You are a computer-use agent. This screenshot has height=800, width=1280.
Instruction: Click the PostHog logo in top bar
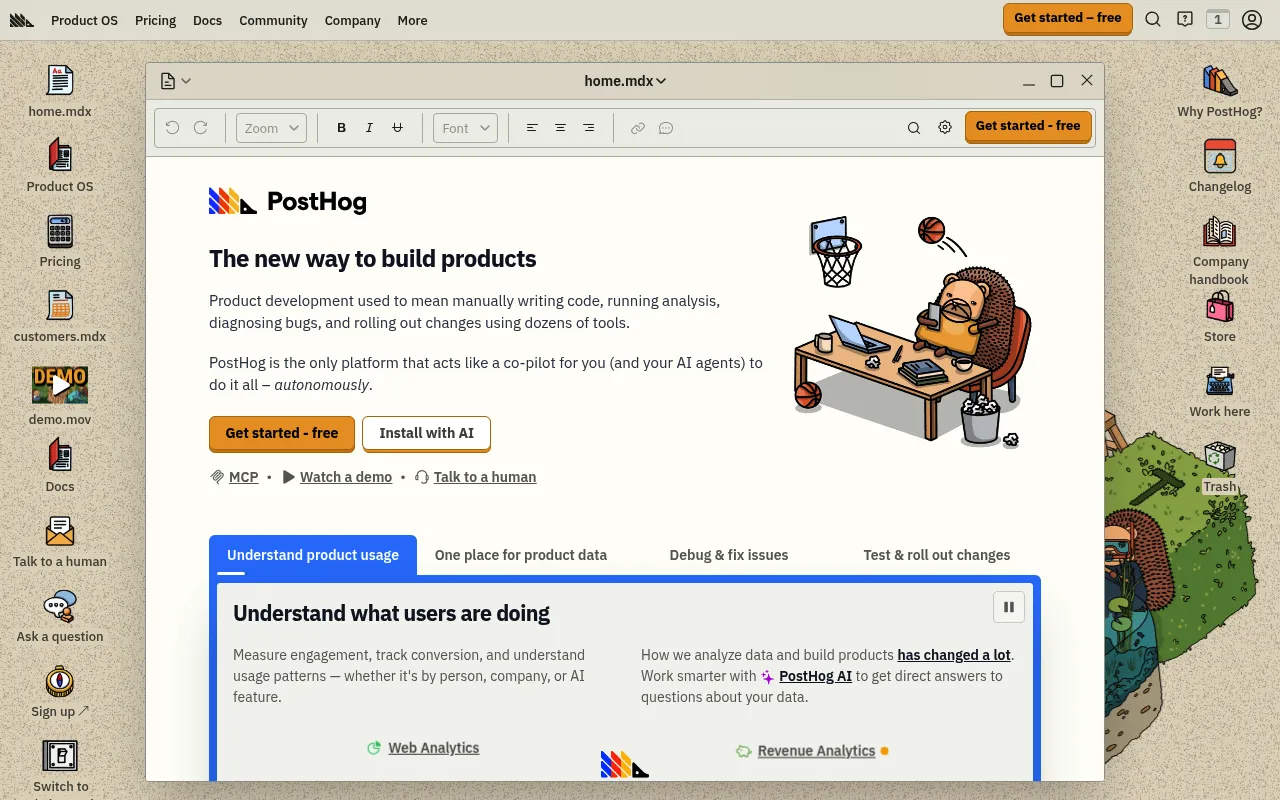22,20
